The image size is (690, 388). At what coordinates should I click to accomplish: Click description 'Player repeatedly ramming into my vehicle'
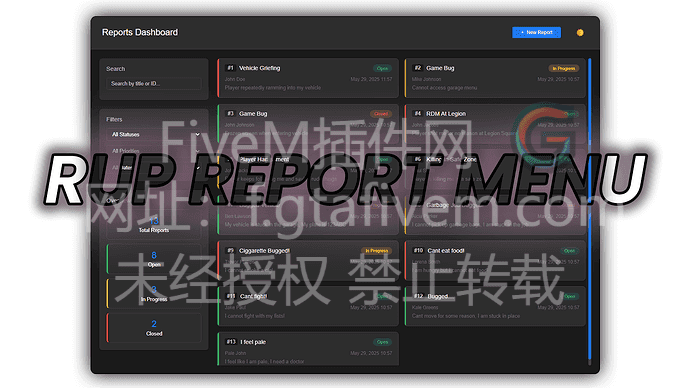pyautogui.click(x=273, y=88)
